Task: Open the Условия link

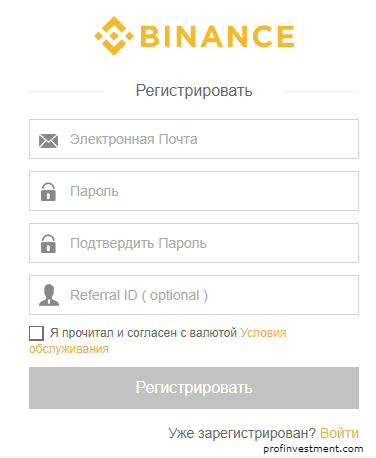Action: tap(263, 333)
